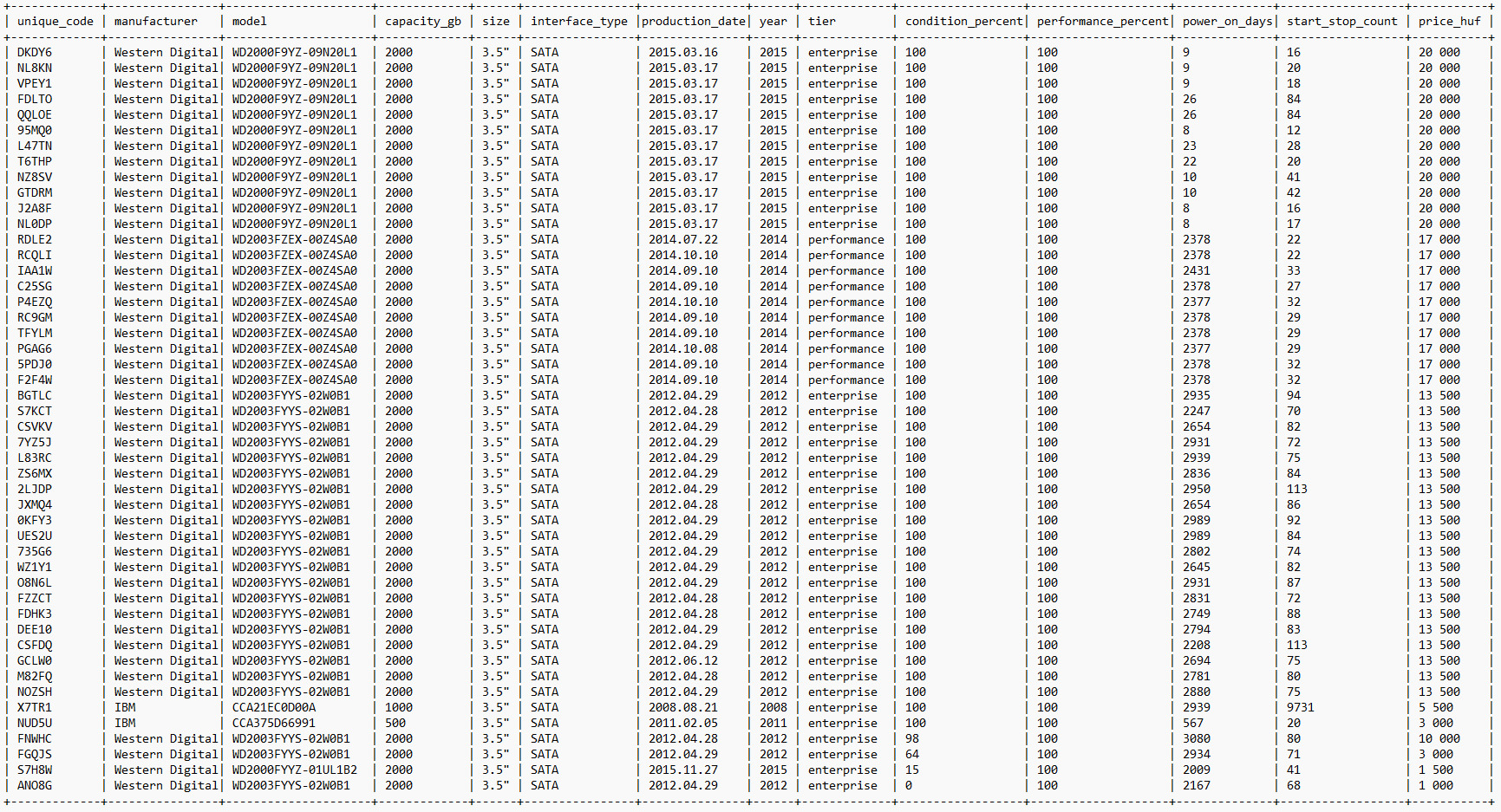Select production date 2008.08.21

tap(683, 707)
